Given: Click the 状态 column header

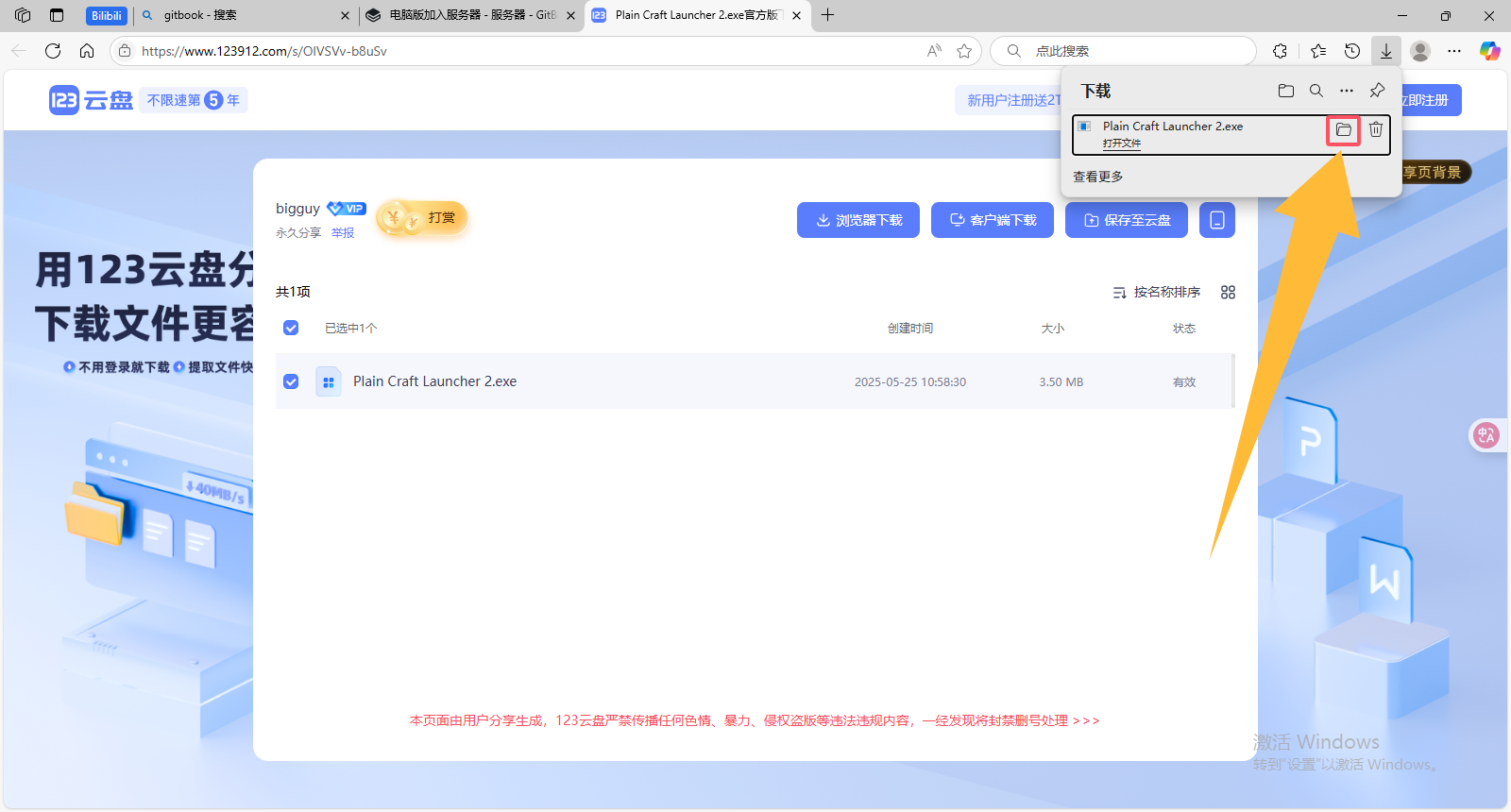Looking at the screenshot, I should pyautogui.click(x=1184, y=329).
